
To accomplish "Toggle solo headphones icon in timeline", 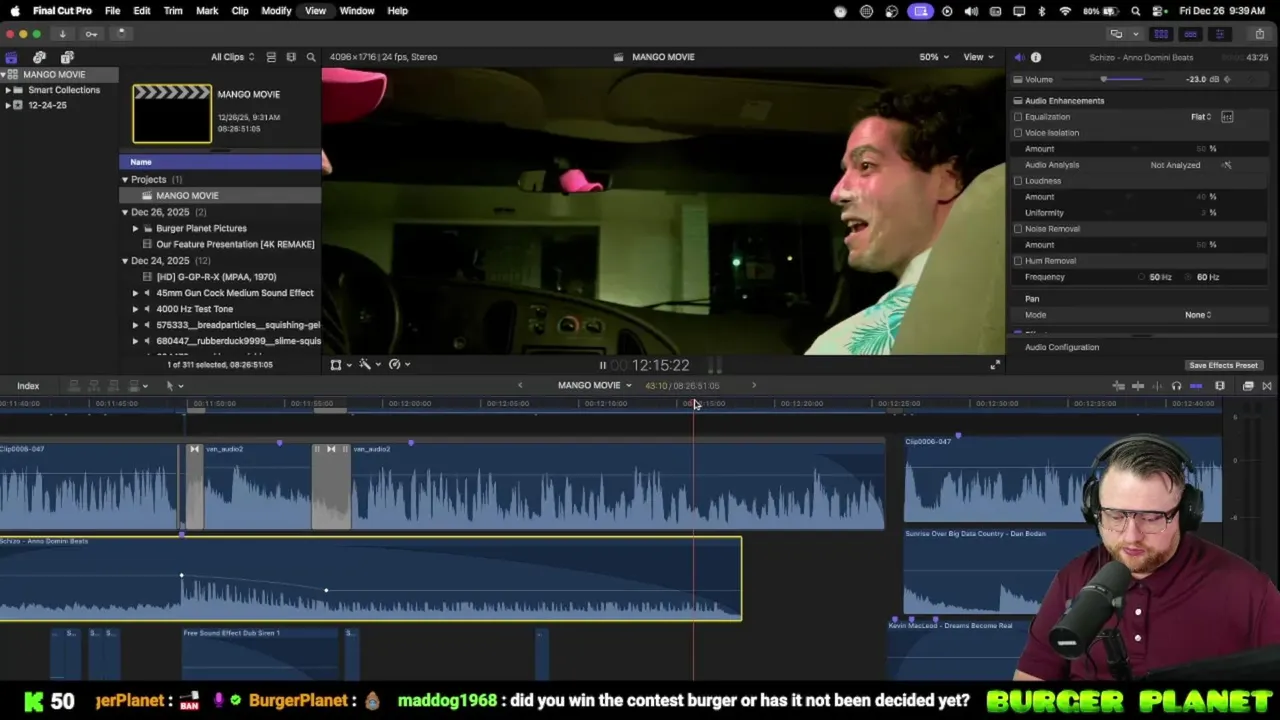I will click(1176, 386).
